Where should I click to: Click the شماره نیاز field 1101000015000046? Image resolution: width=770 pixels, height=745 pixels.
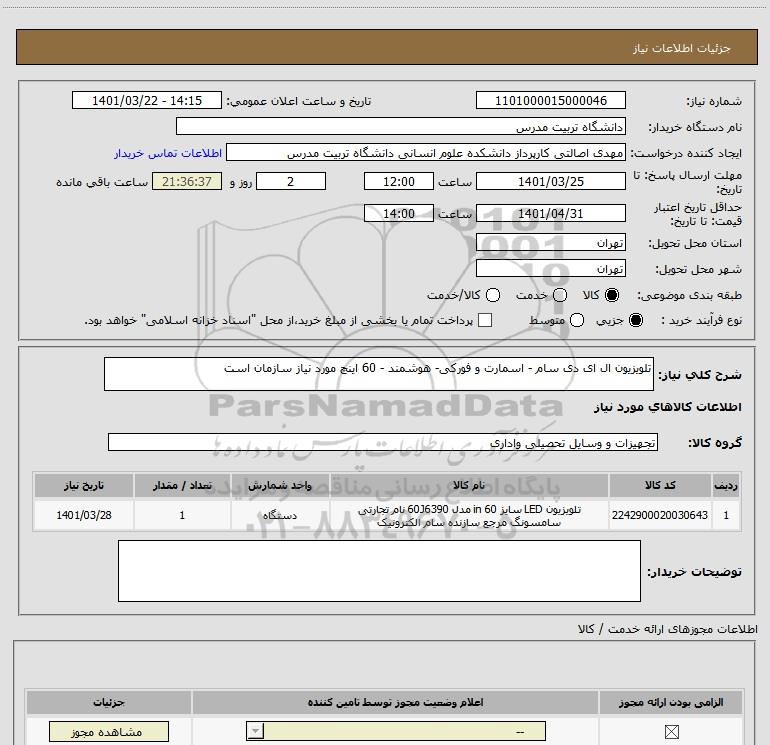tap(550, 100)
